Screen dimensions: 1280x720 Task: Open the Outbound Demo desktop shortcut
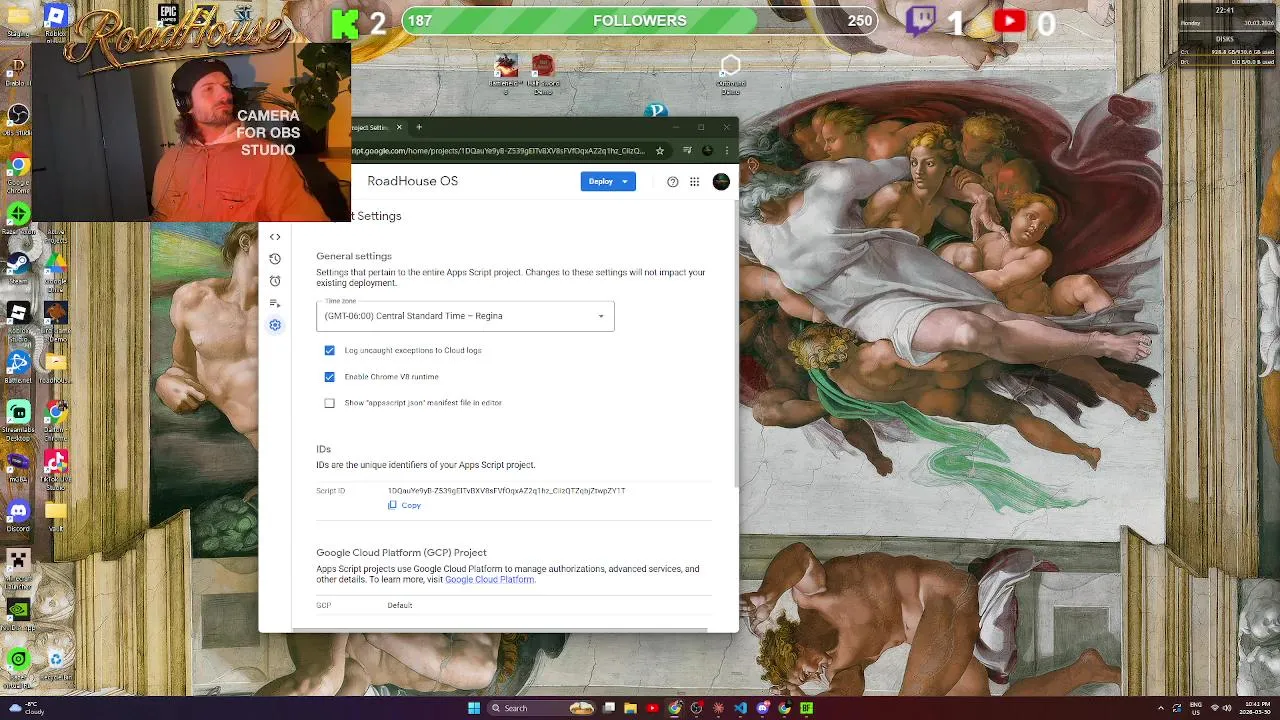point(731,73)
